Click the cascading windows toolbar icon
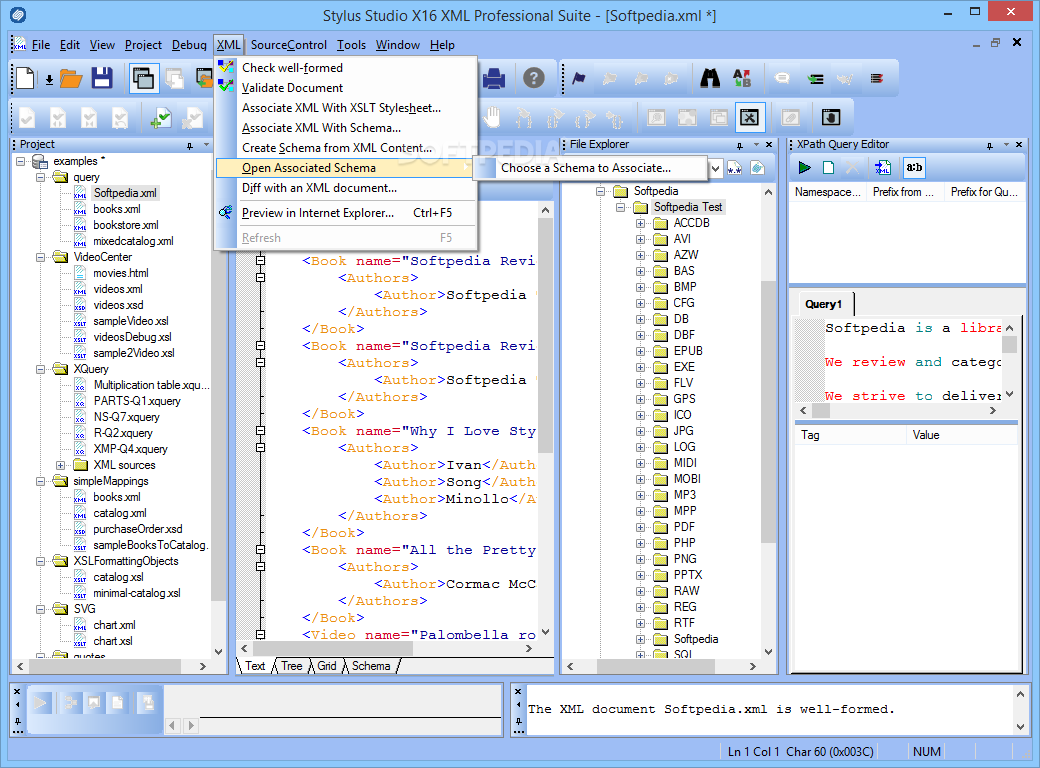Viewport: 1040px width, 768px height. [144, 79]
